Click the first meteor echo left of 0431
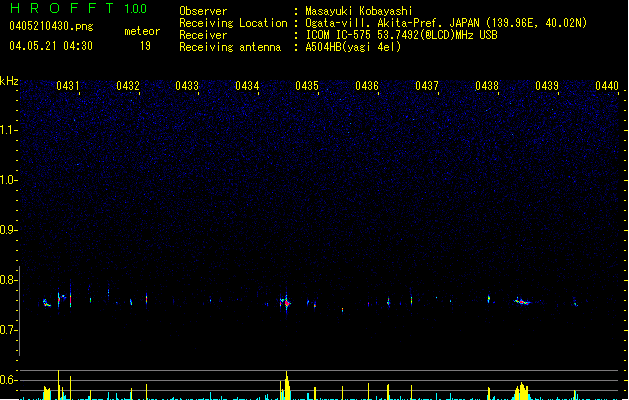This screenshot has height=400, width=629. pos(47,303)
